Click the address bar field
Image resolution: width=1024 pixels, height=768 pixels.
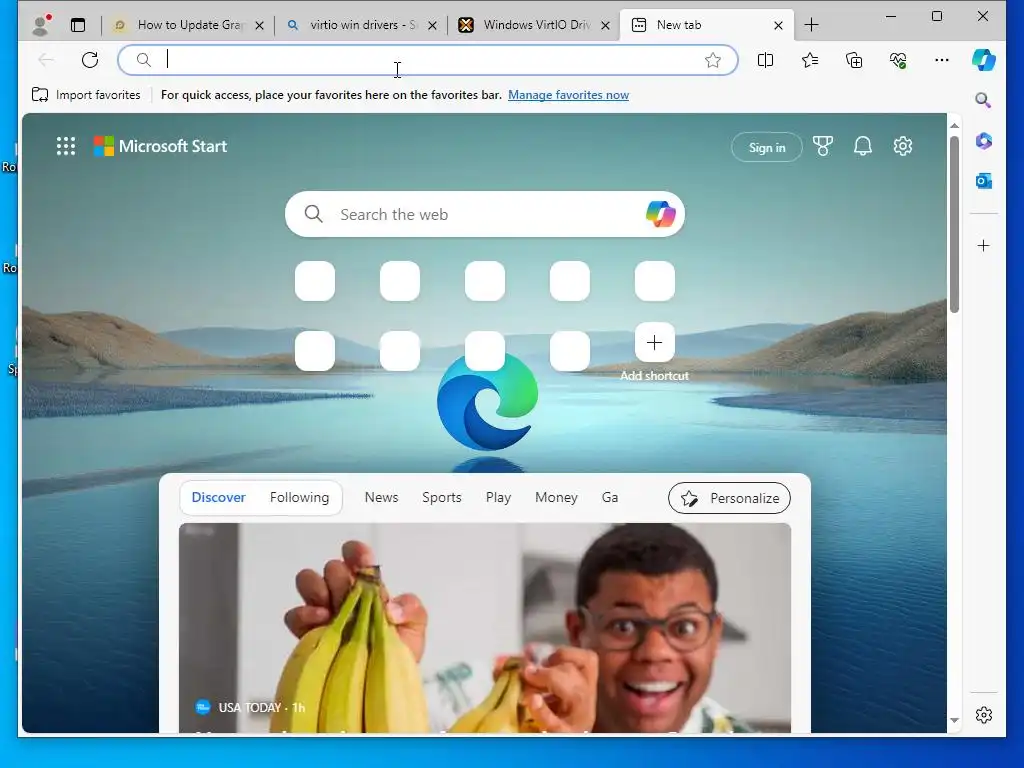[427, 60]
